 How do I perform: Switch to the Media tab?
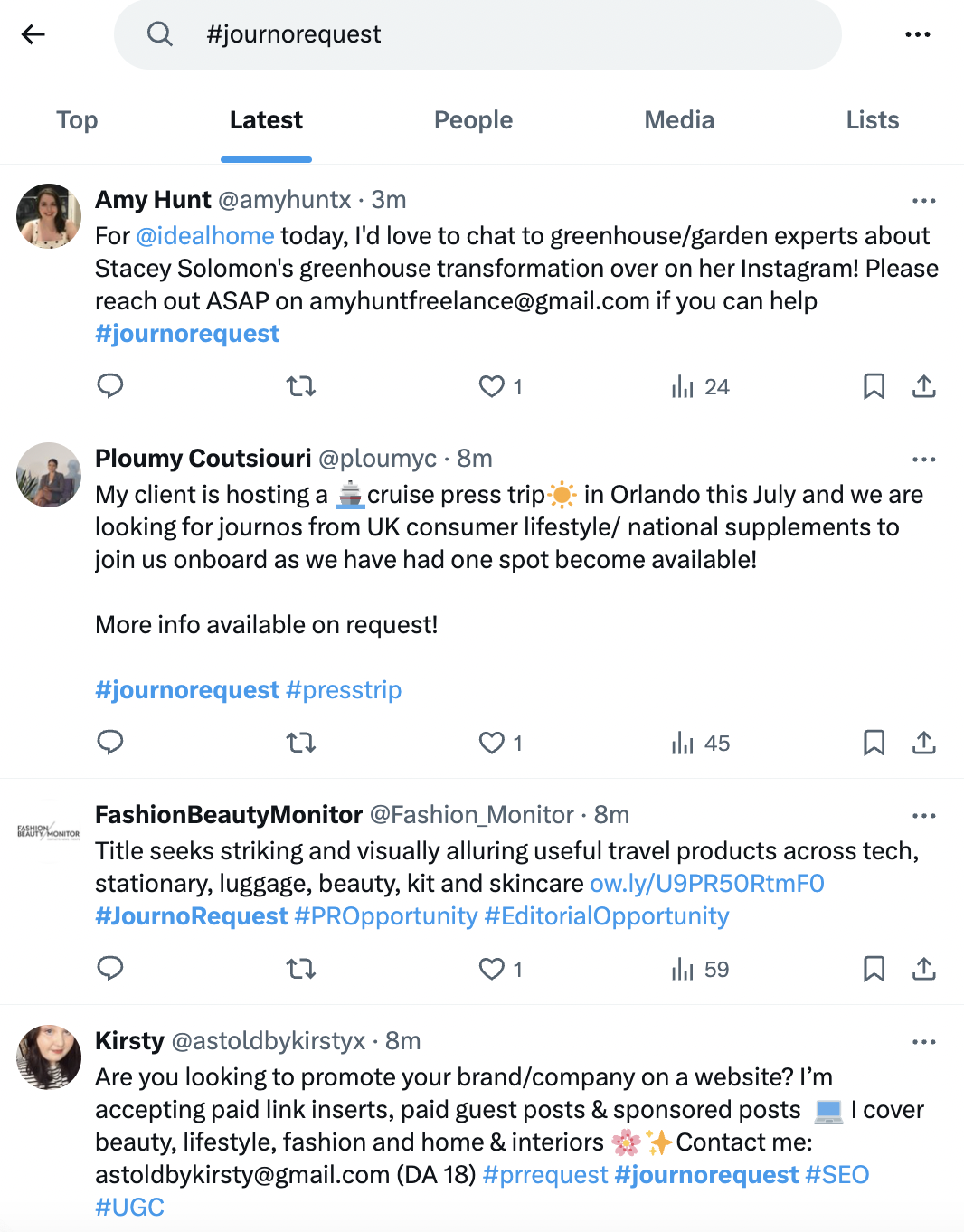(x=679, y=120)
